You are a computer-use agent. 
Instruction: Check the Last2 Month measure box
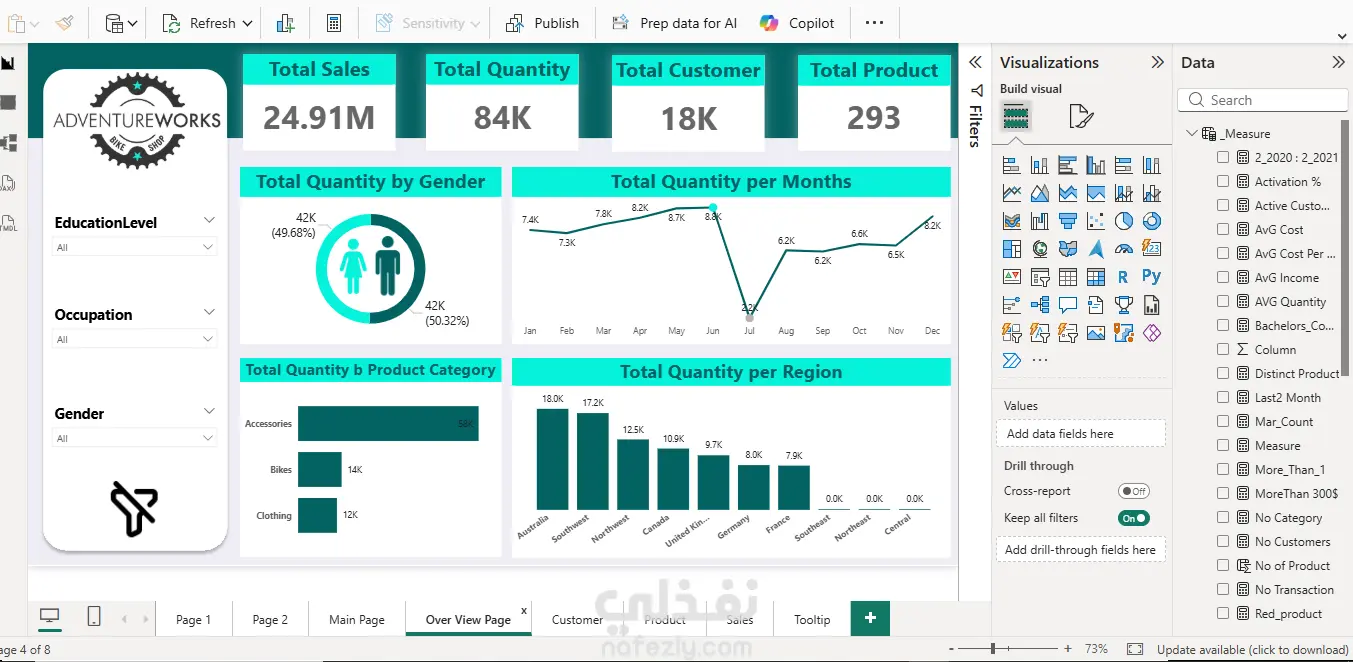pos(1223,397)
